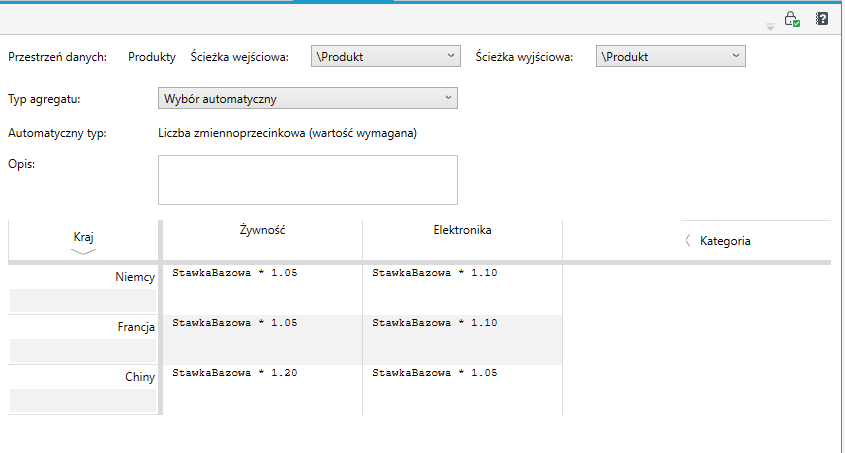Click the gray field under Francja
This screenshot has height=453, width=845.
[83, 351]
